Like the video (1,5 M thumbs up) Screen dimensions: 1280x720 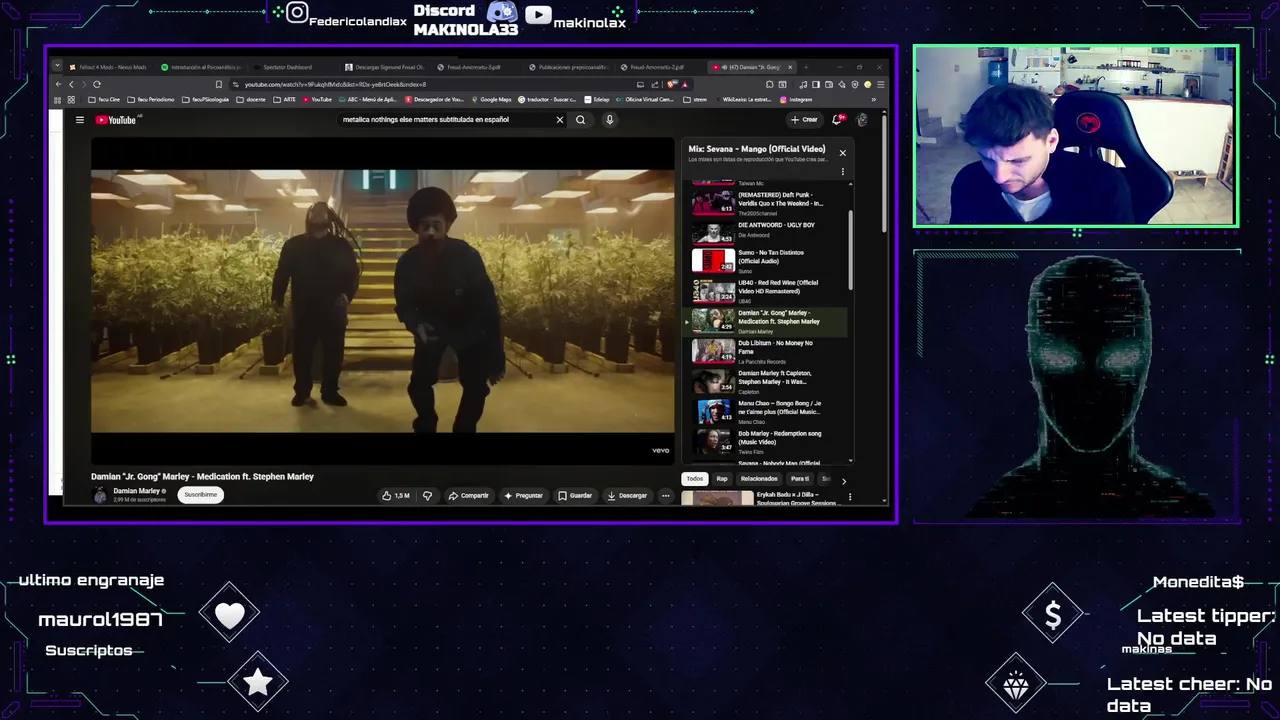click(396, 496)
